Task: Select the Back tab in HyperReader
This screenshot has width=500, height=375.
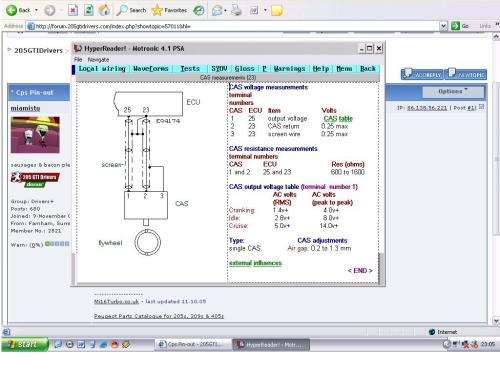Action: tap(368, 69)
